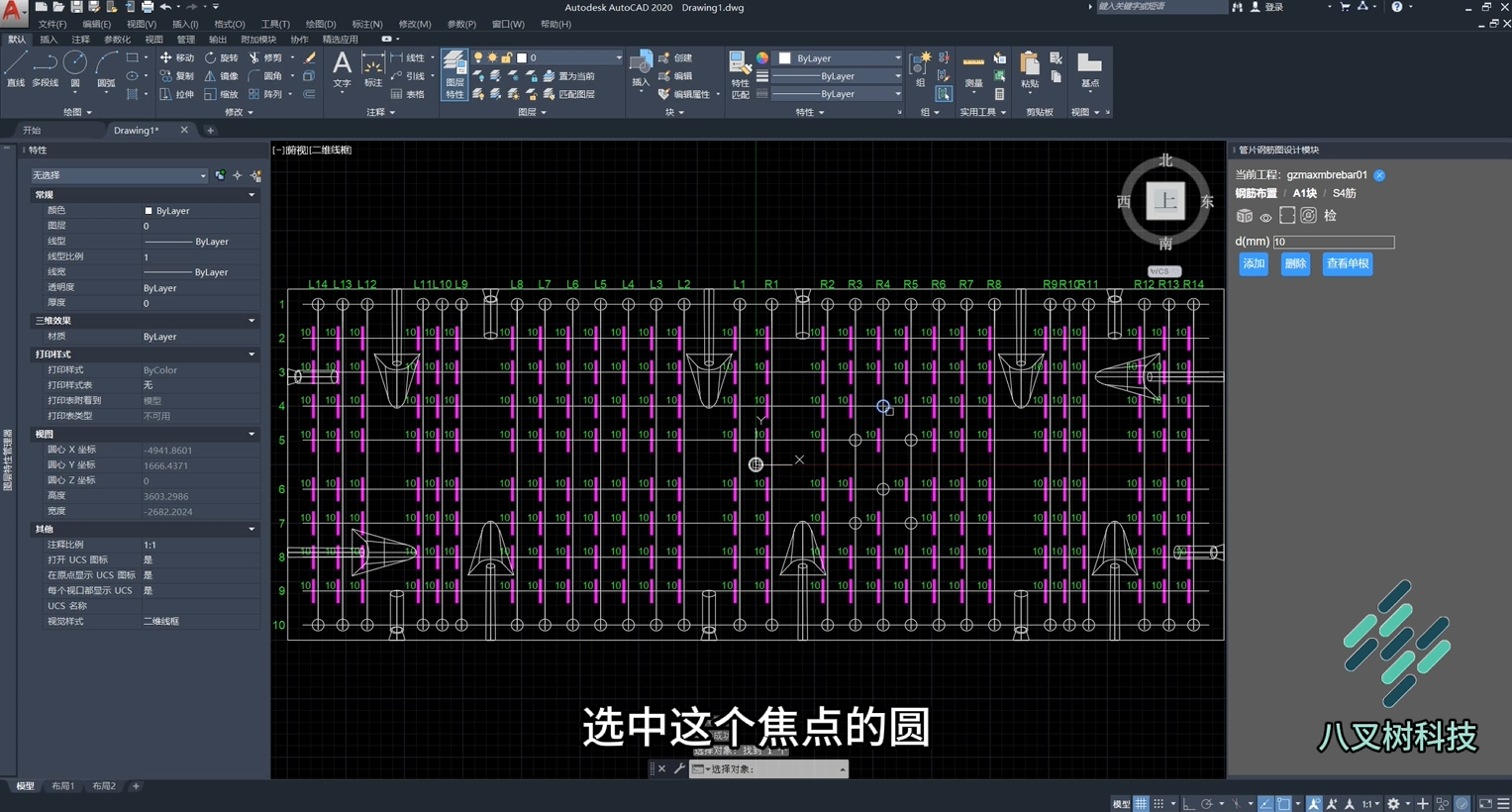Image resolution: width=1512 pixels, height=812 pixels.
Task: Click the Move (移动) tool
Action: pos(177,58)
